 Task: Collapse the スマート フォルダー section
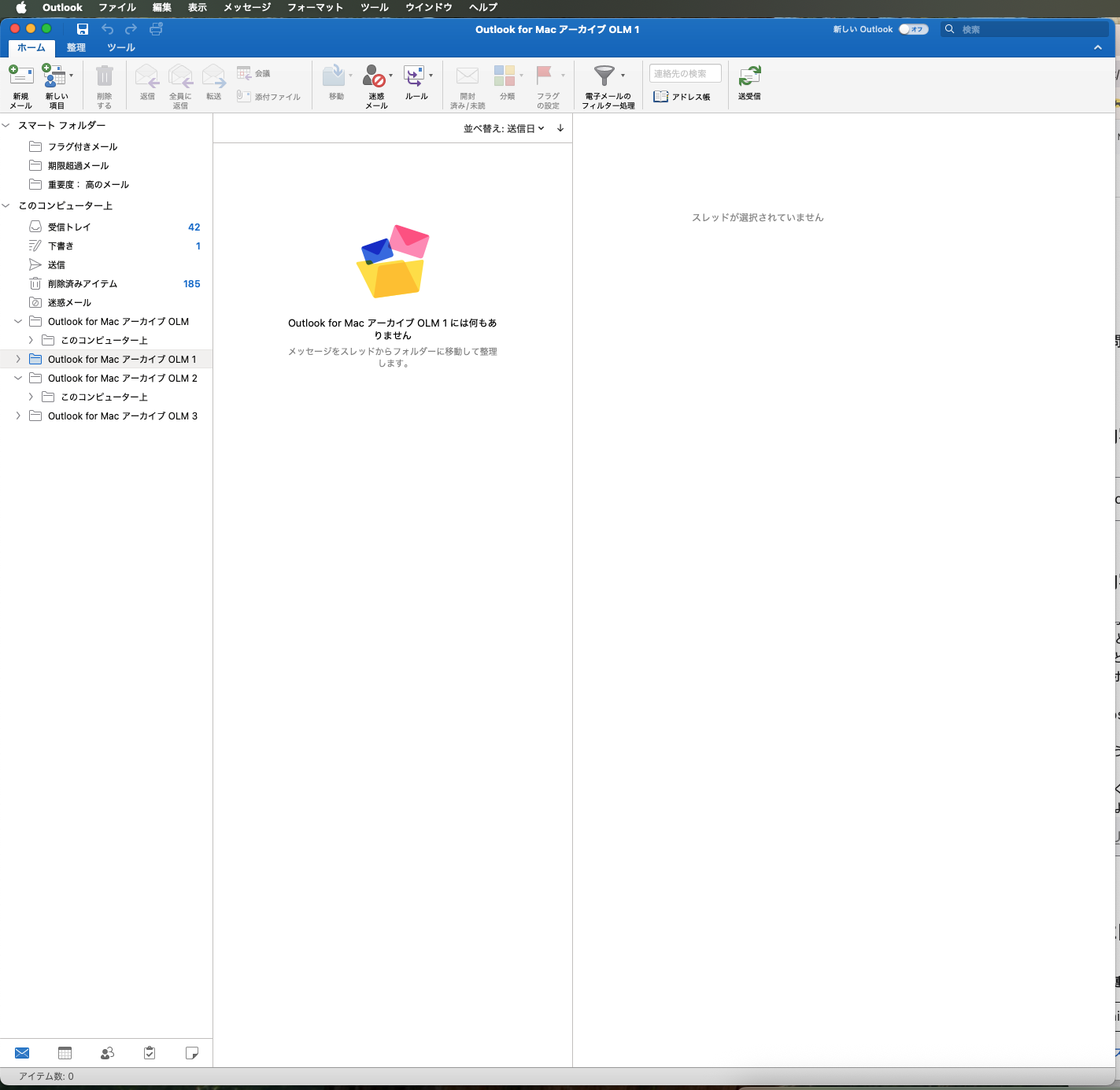tap(6, 125)
